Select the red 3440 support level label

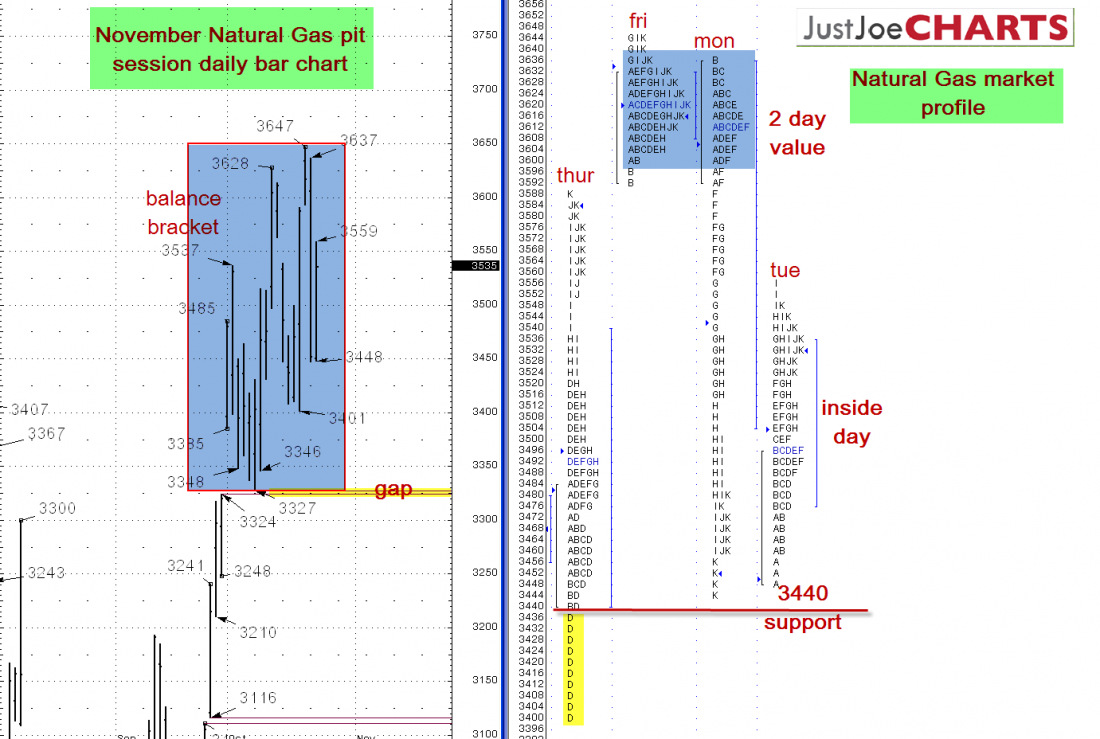[x=803, y=593]
